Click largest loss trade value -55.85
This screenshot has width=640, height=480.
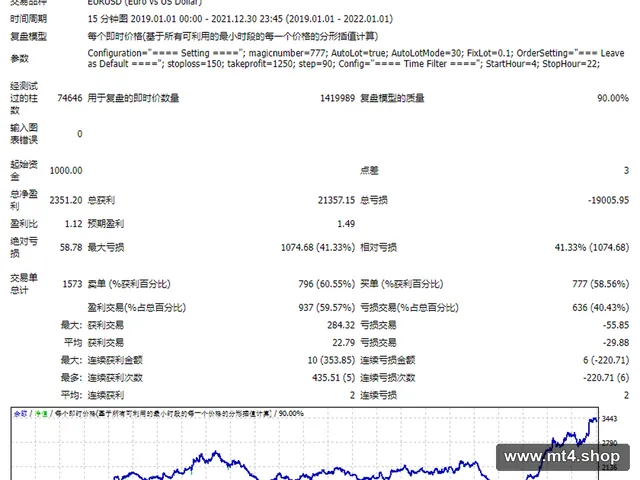[x=616, y=325]
